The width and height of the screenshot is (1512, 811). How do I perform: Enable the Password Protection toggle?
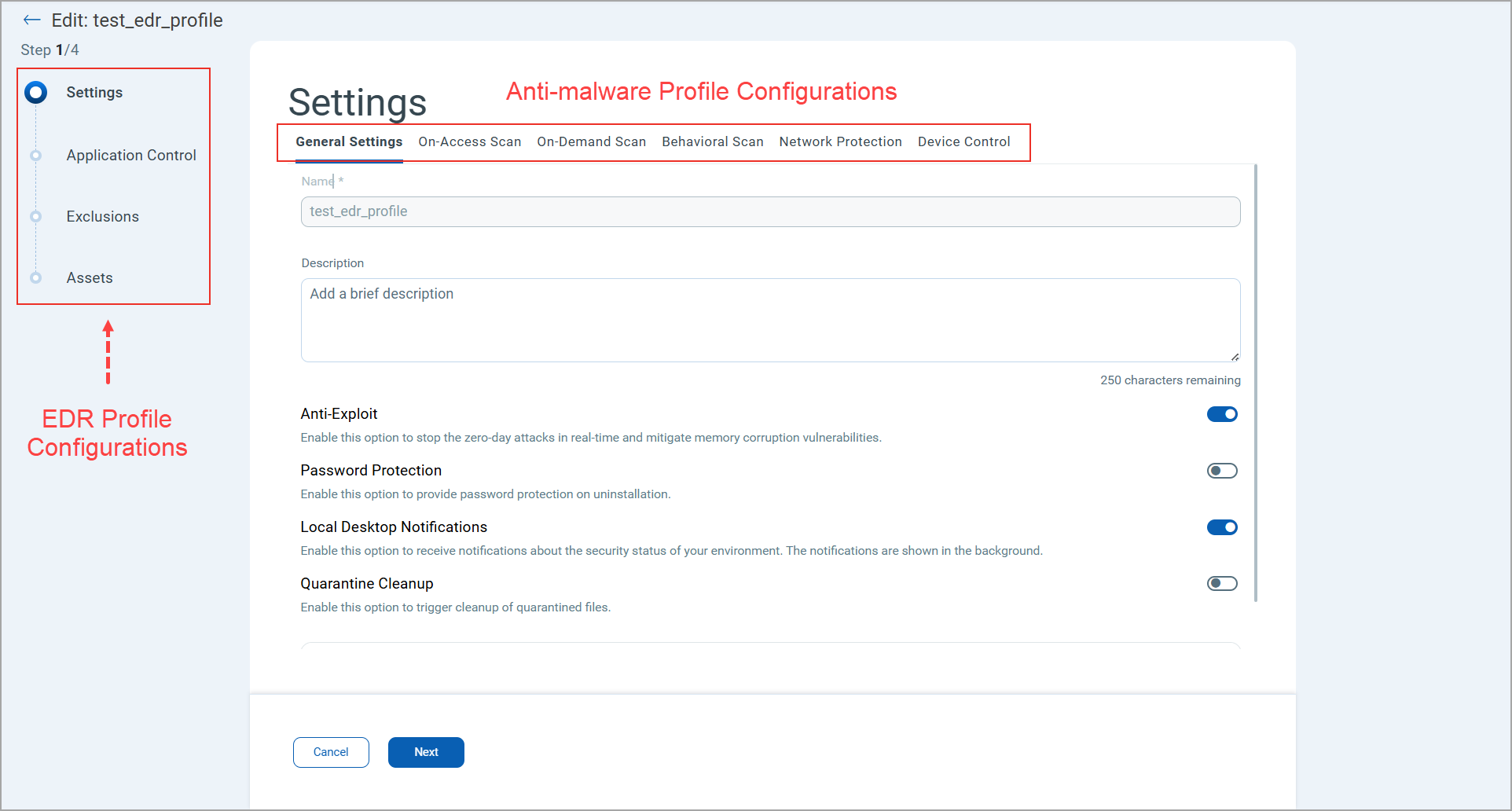[1222, 471]
